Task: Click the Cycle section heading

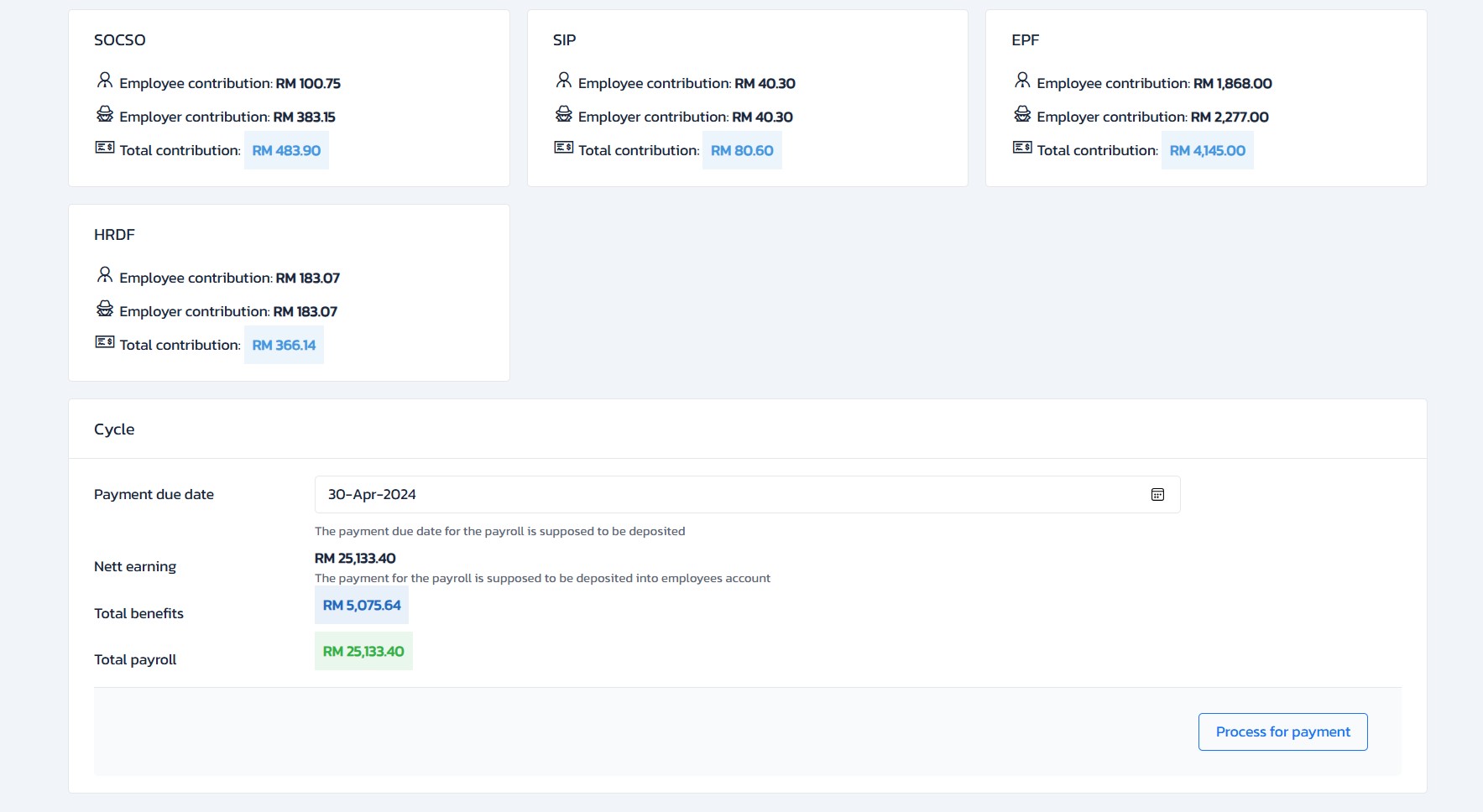Action: pos(114,429)
